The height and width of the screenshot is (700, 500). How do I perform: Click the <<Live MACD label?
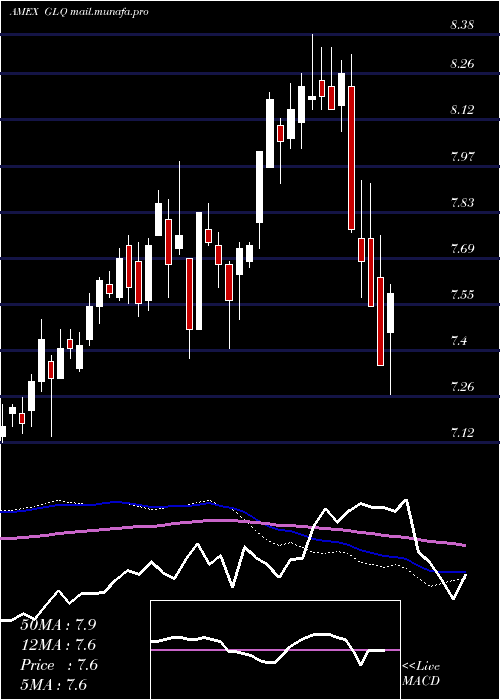421,674
